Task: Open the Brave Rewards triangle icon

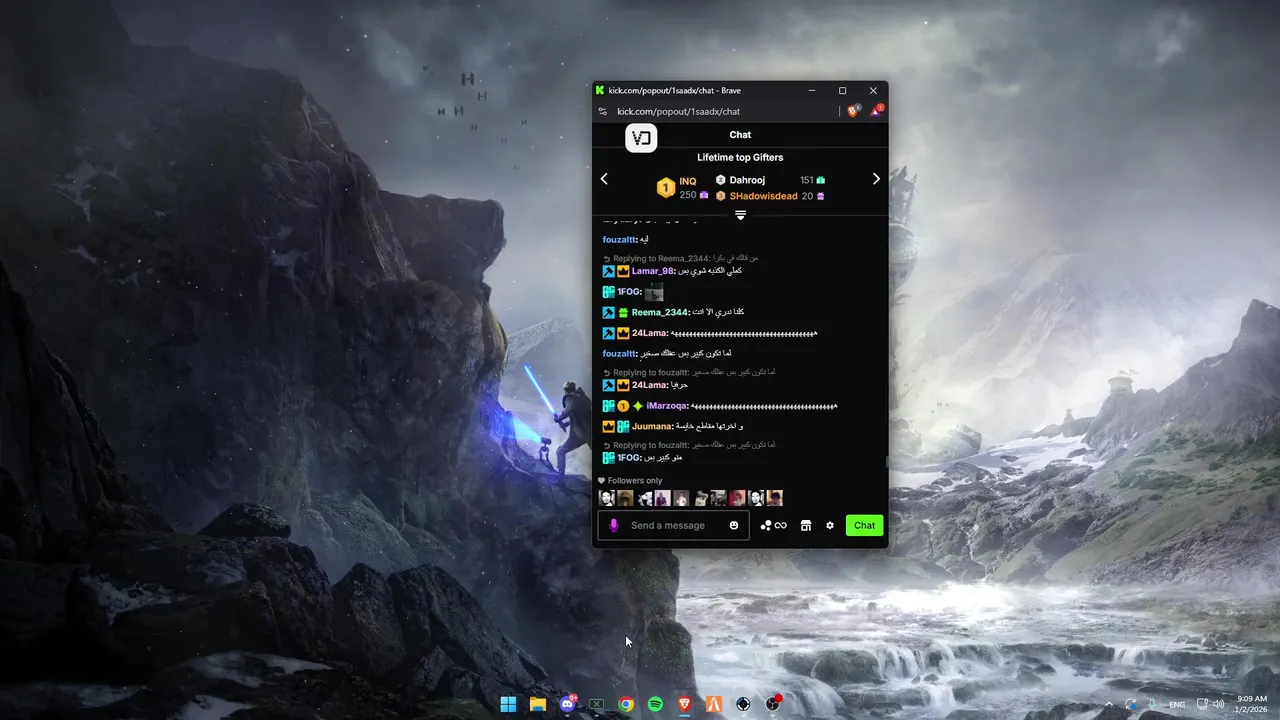Action: tap(875, 111)
